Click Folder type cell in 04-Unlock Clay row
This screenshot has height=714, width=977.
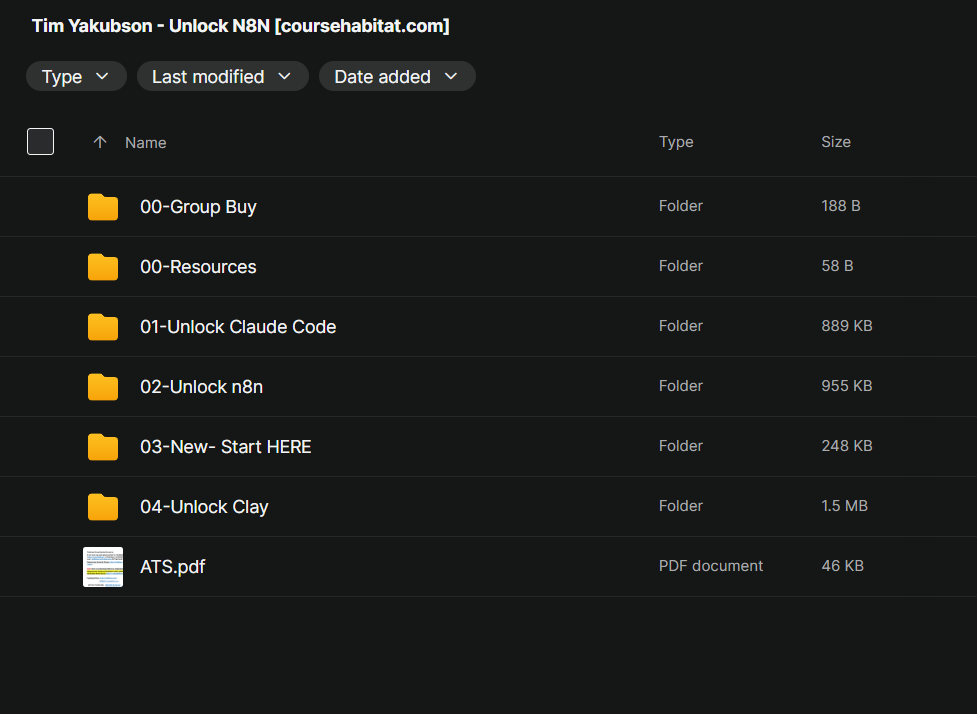coord(680,506)
